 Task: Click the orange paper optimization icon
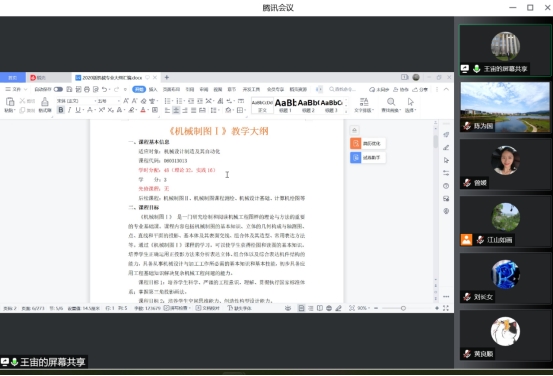(x=356, y=143)
